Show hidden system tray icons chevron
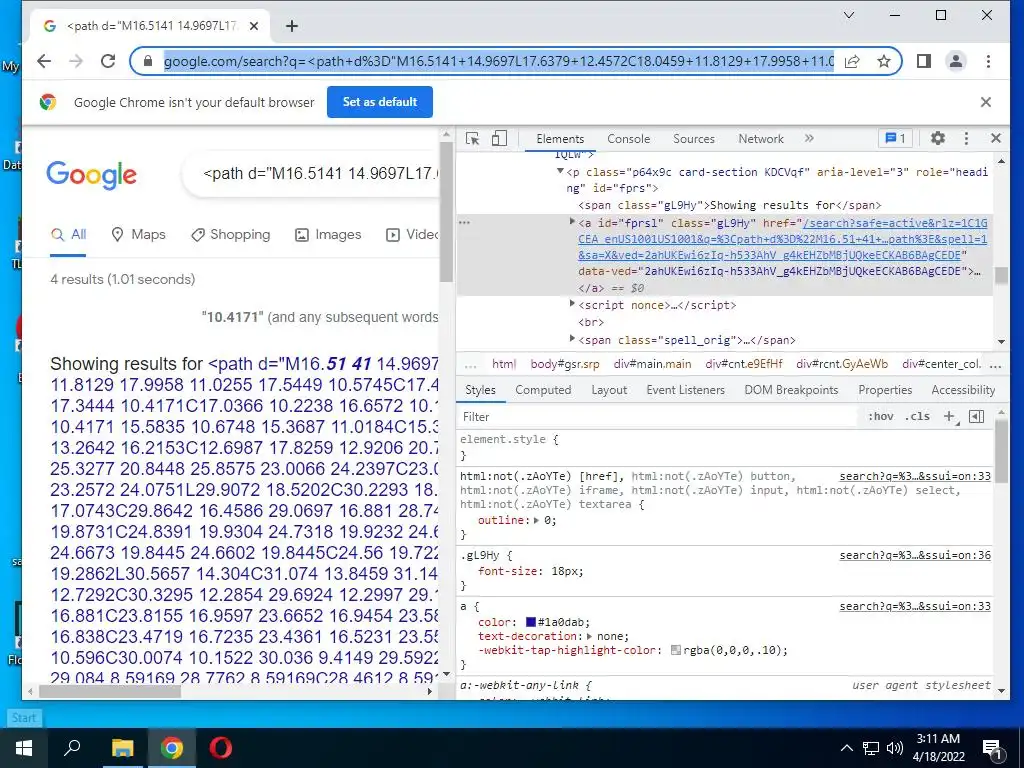This screenshot has width=1024, height=768. (x=846, y=748)
